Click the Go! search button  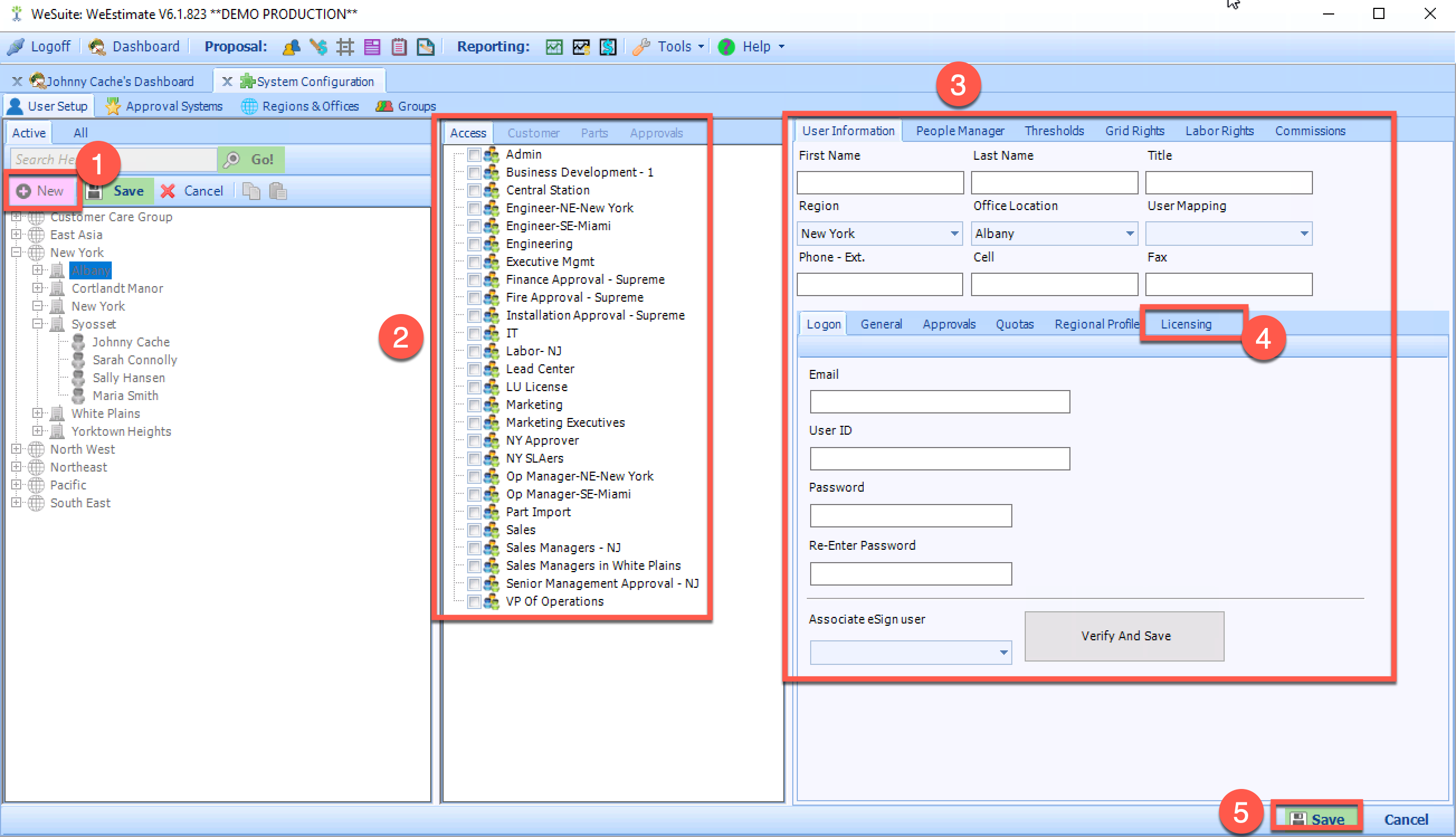click(x=251, y=159)
